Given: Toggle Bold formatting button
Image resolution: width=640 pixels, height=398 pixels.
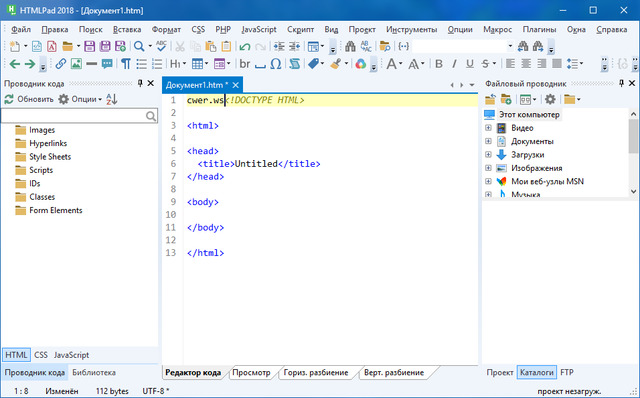Looking at the screenshot, I should [x=439, y=64].
